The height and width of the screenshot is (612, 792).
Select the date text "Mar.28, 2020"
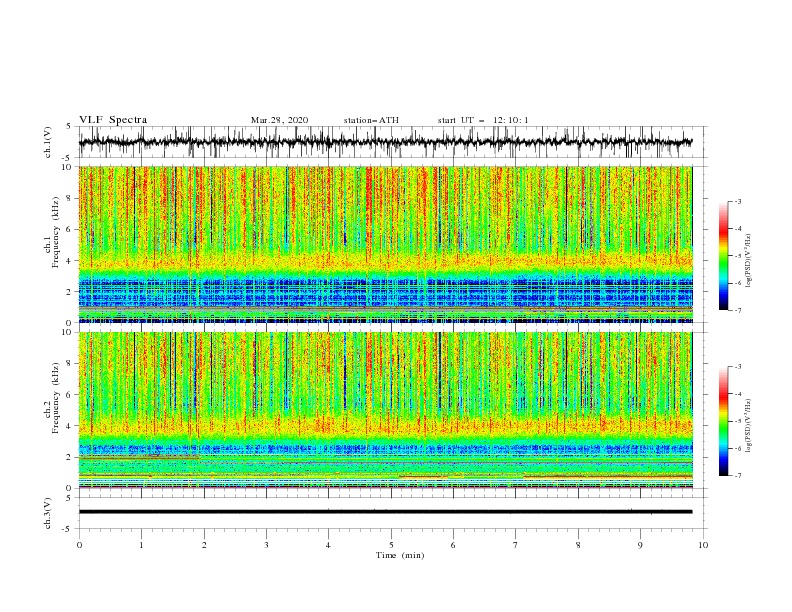279,120
